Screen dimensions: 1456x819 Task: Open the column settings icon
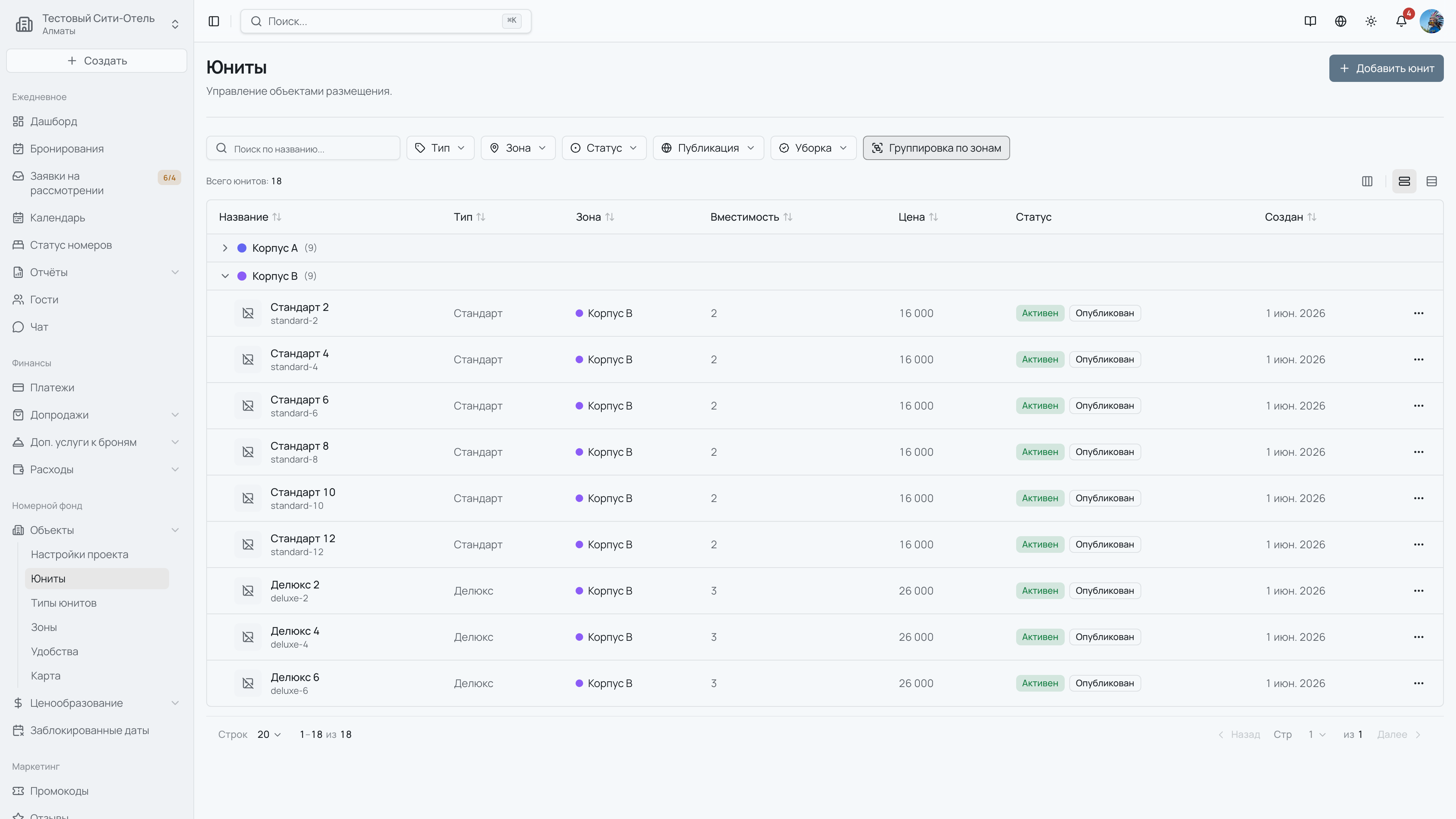(1367, 182)
